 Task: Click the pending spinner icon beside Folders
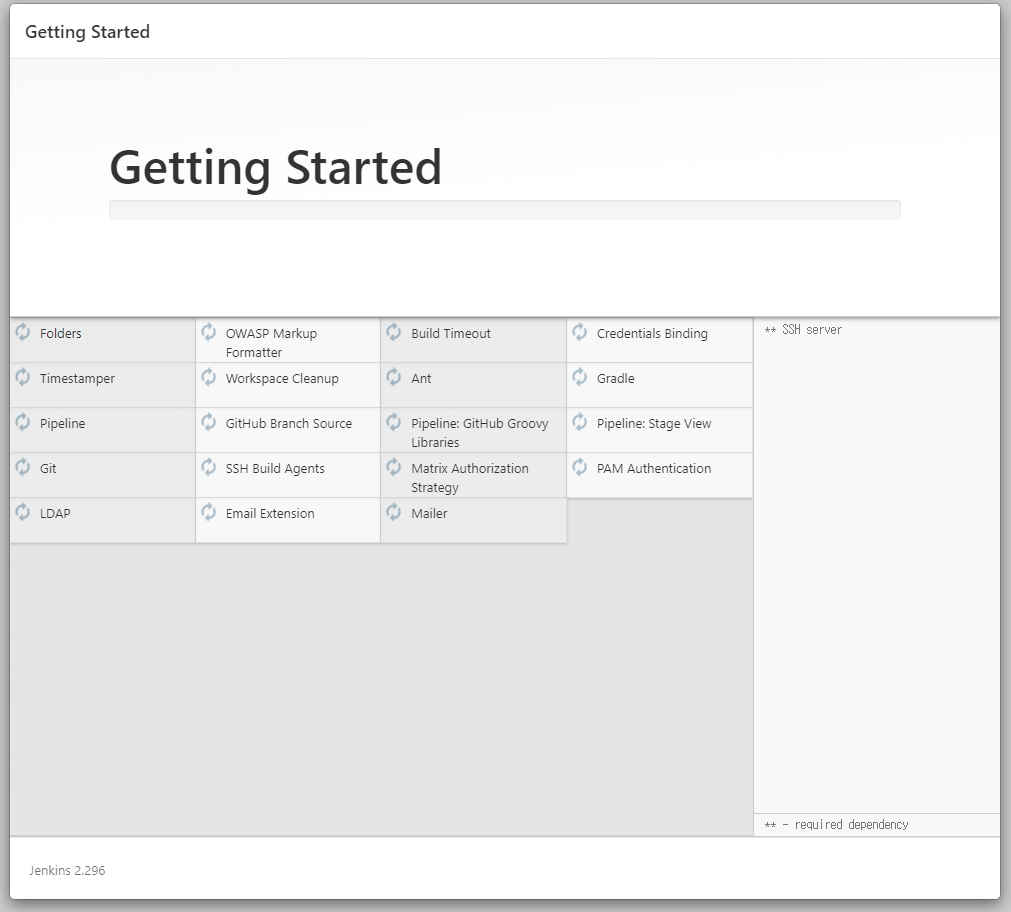23,332
